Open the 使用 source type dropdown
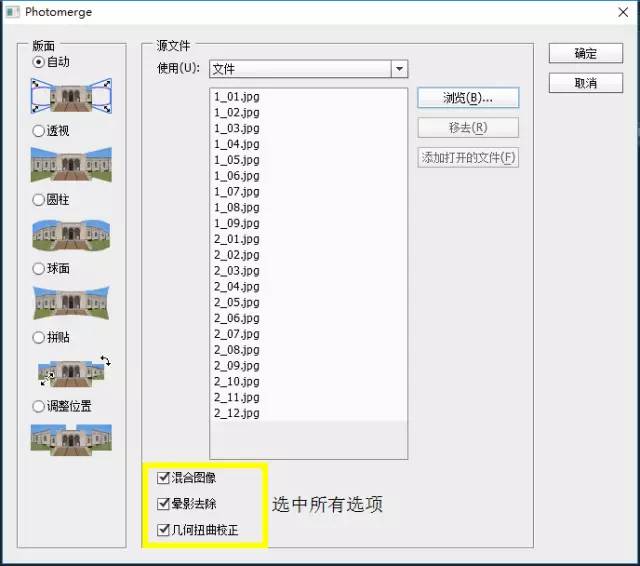Viewport: 640px width, 566px height. tap(399, 69)
